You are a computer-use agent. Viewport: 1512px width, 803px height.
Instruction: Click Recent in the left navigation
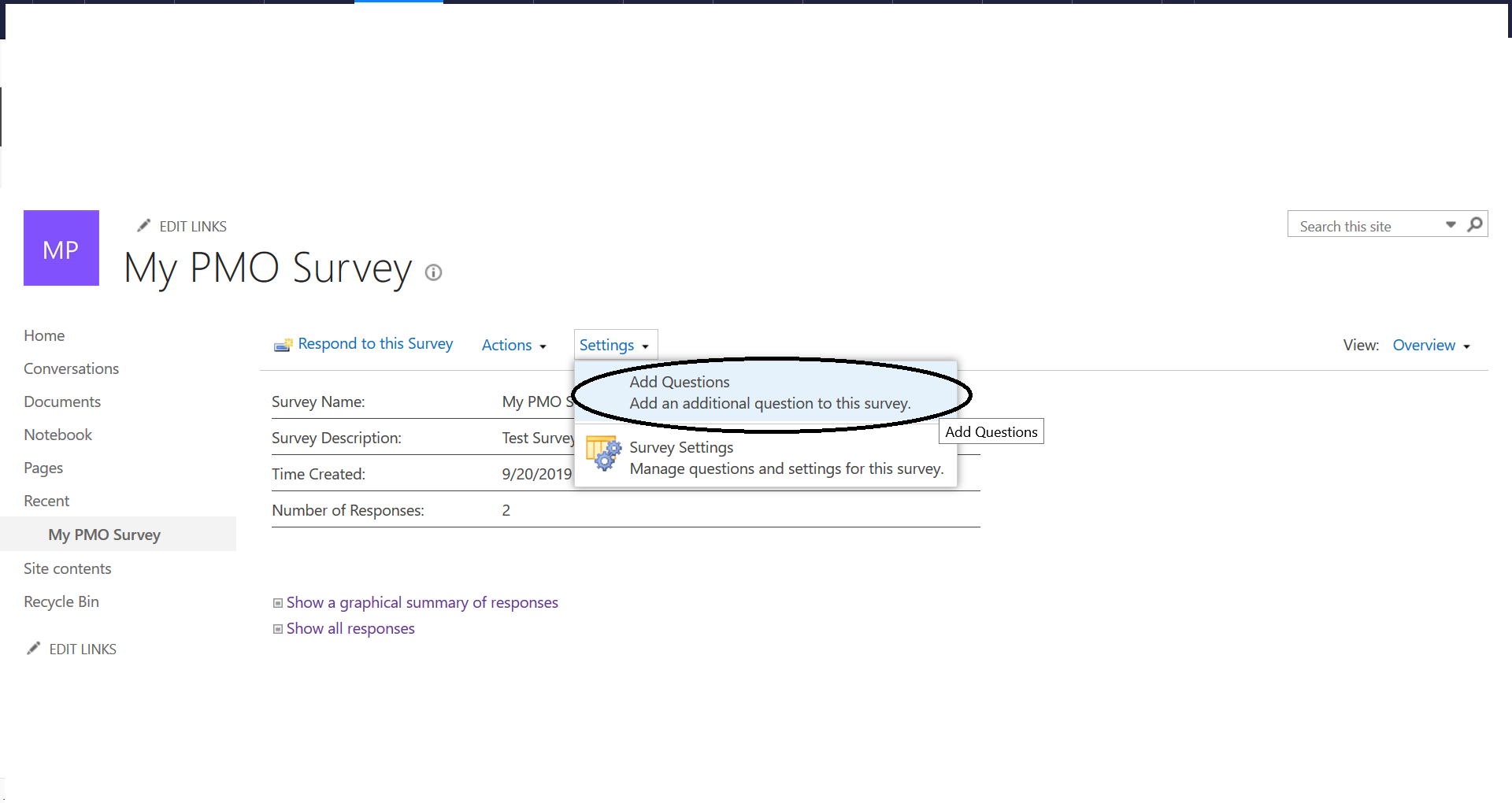(x=46, y=501)
